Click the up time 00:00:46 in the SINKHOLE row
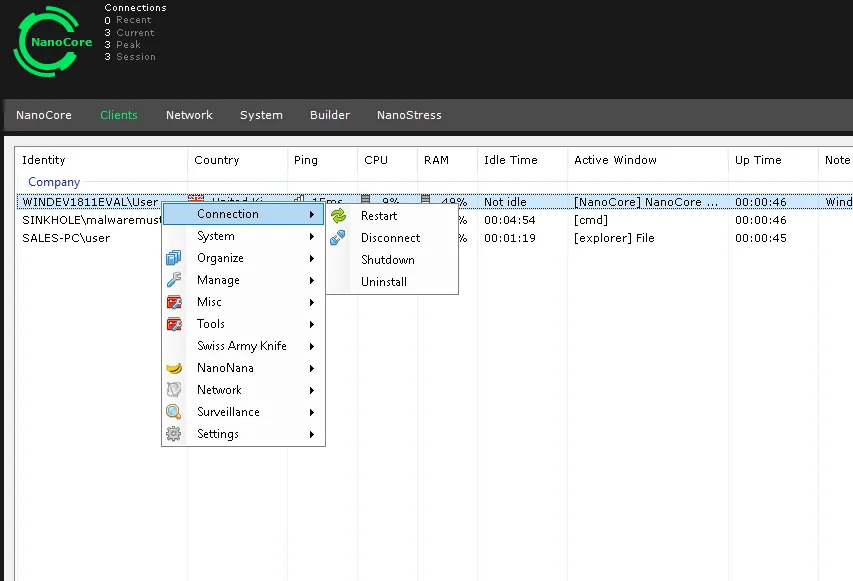 761,220
